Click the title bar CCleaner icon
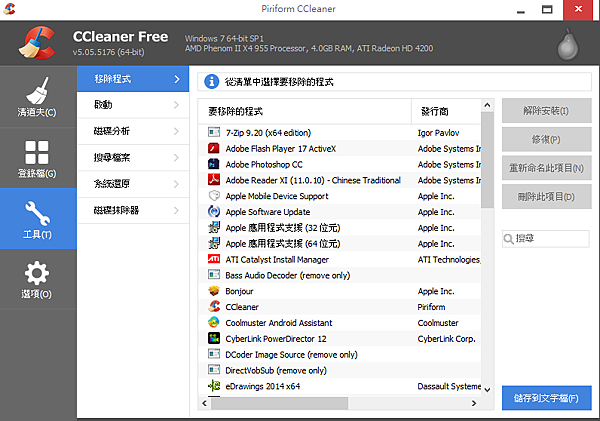600x421 pixels. click(x=9, y=8)
